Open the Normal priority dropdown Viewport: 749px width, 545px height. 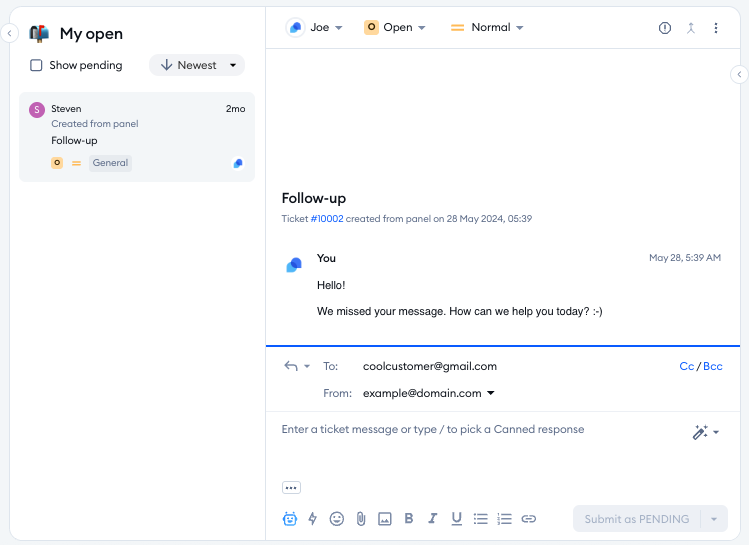tap(487, 28)
